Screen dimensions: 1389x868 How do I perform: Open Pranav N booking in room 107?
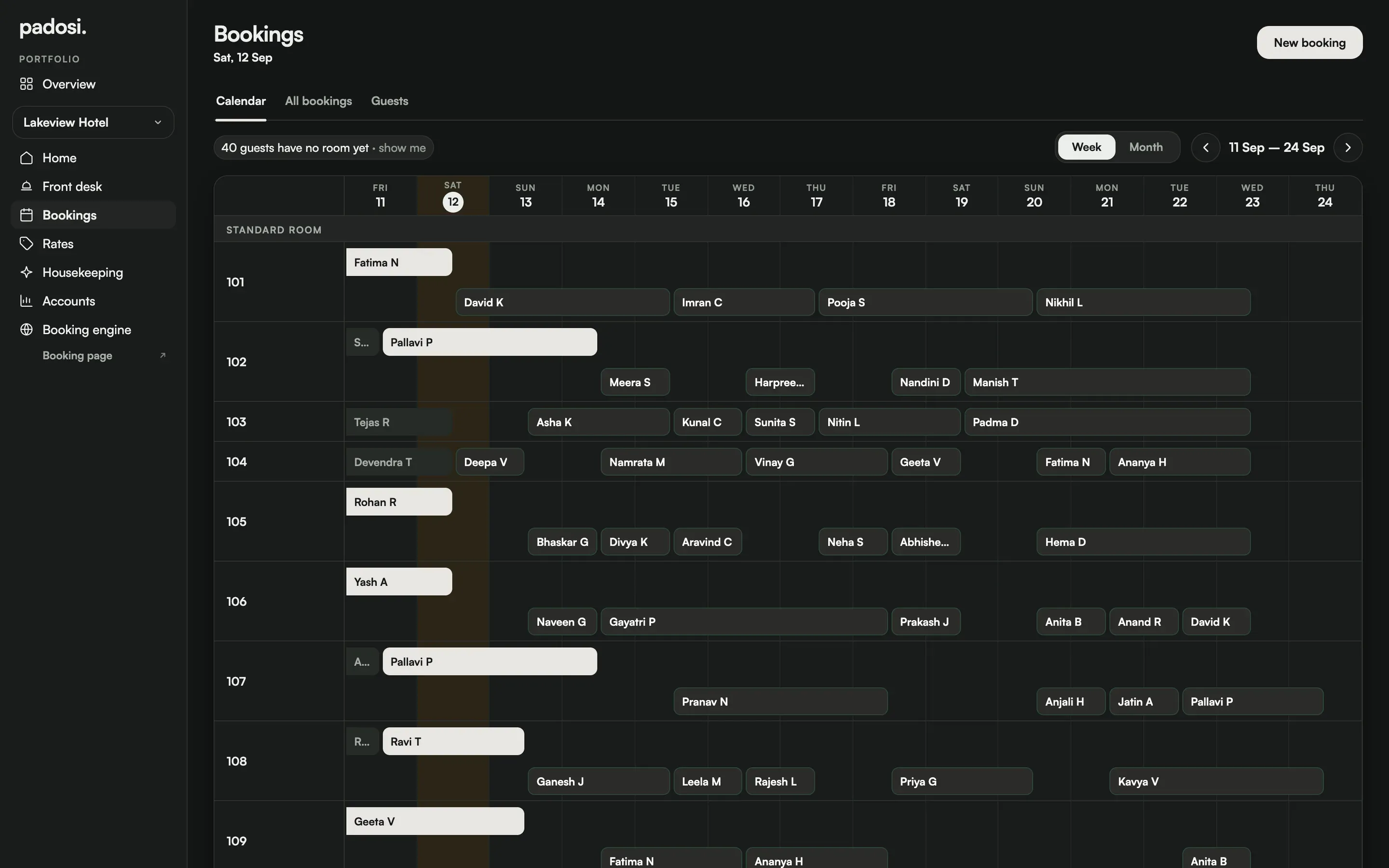click(x=781, y=702)
